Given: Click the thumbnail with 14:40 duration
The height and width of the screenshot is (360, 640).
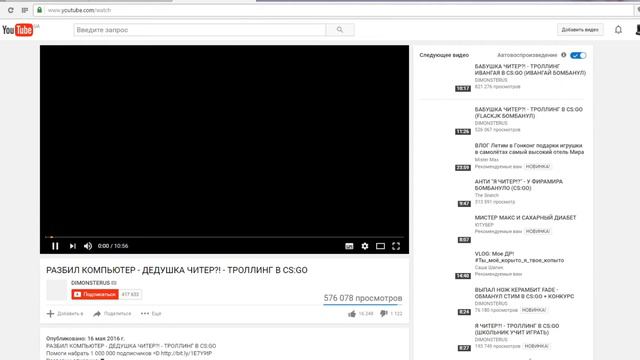Looking at the screenshot, I should pos(445,265).
